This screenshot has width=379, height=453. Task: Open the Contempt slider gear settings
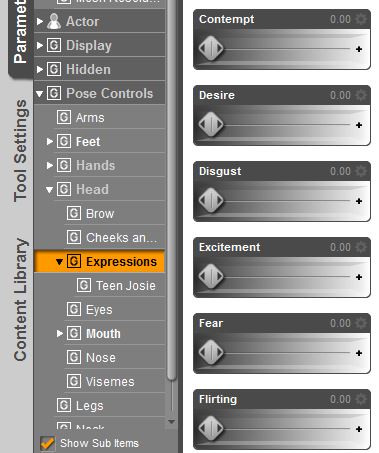[x=361, y=19]
